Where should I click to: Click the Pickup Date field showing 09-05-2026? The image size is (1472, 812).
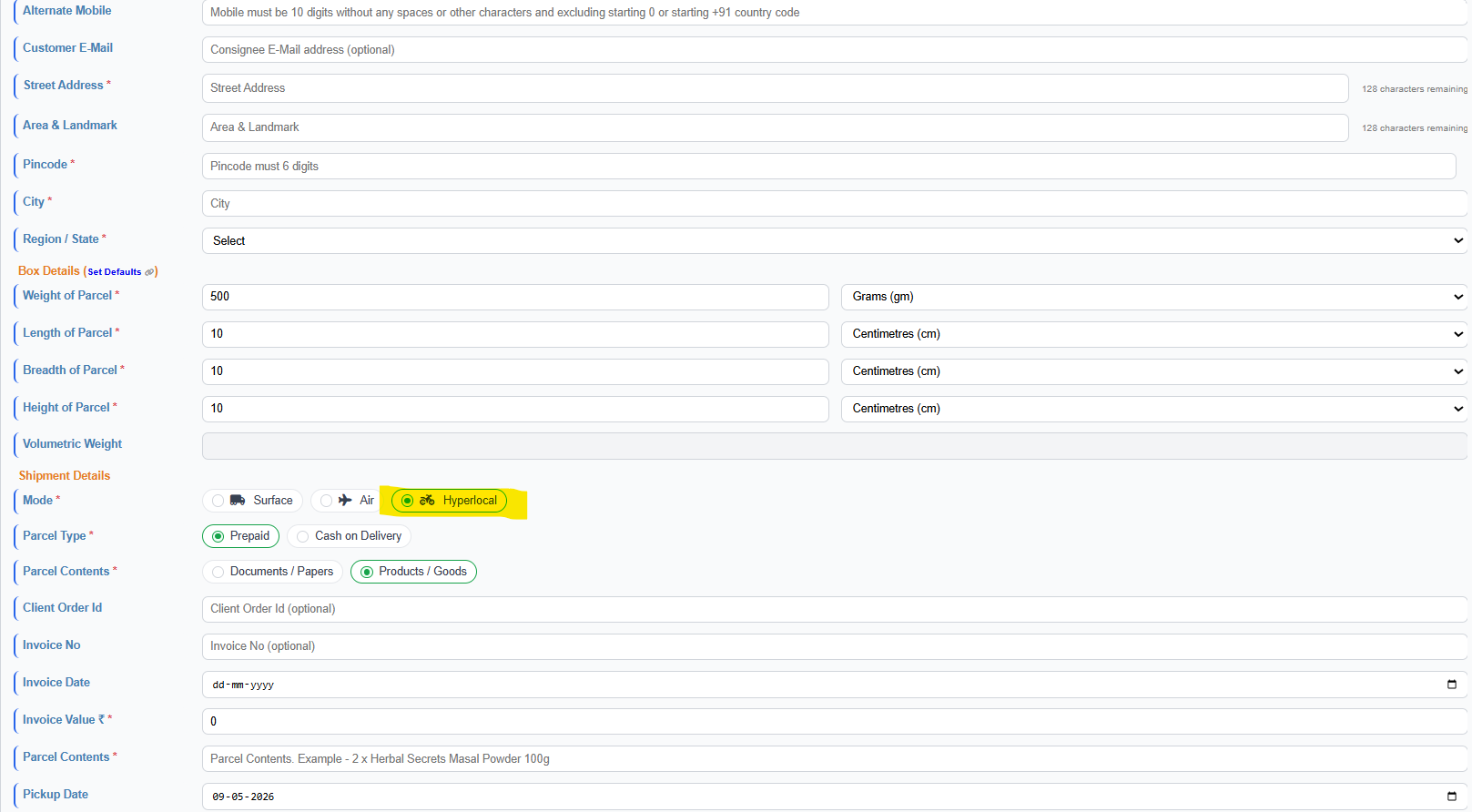point(835,797)
